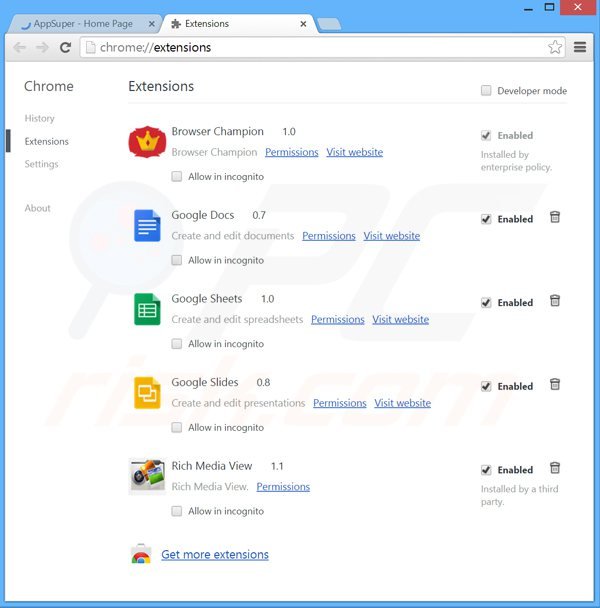View Google Docs Permissions
This screenshot has height=608, width=600.
(329, 236)
